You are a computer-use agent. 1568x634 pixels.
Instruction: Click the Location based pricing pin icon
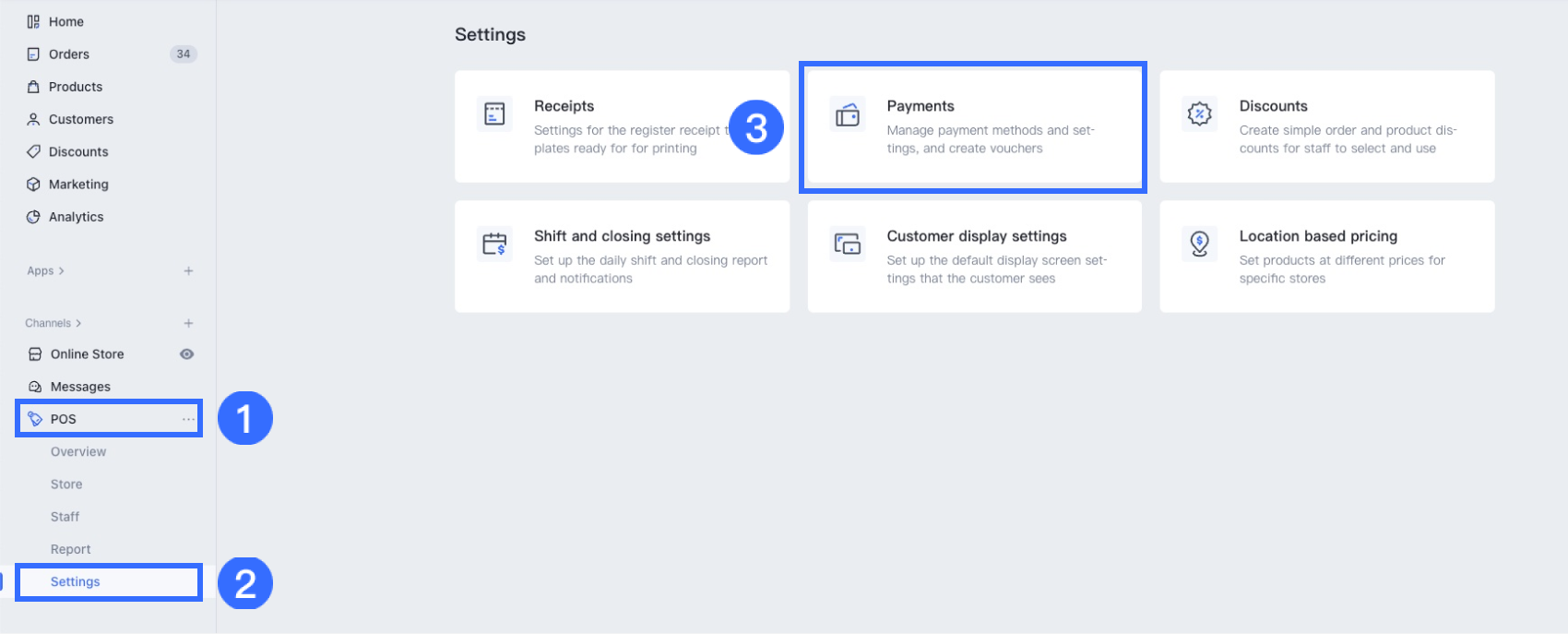point(1199,245)
